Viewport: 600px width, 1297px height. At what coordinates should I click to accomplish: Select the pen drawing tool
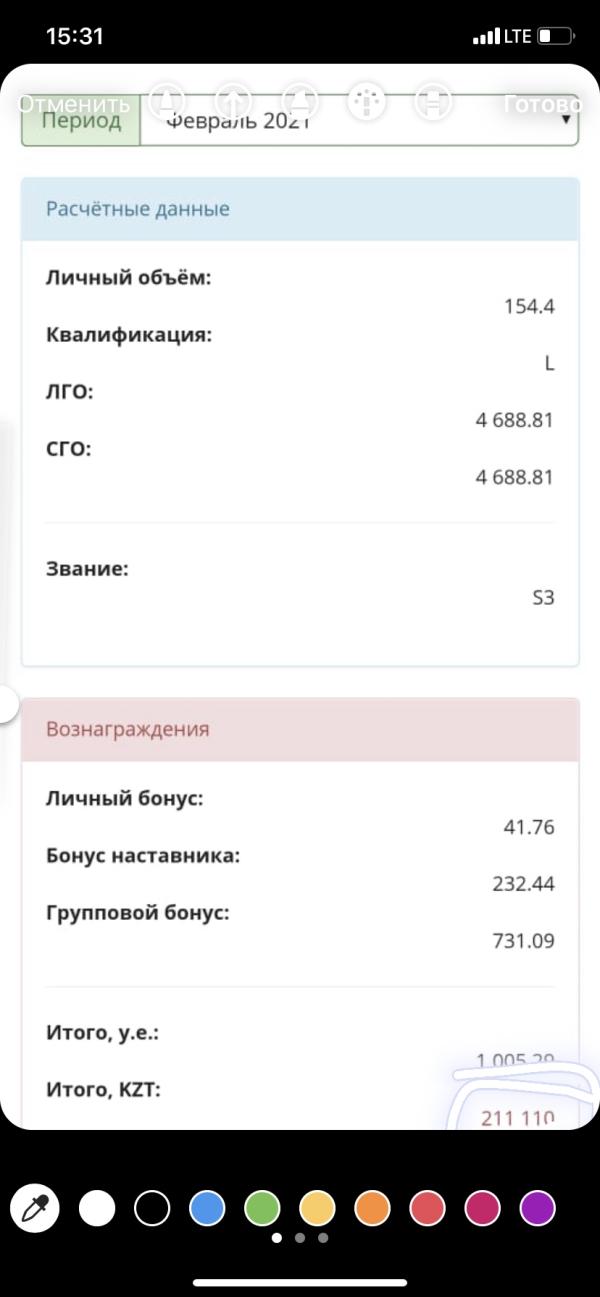[167, 102]
